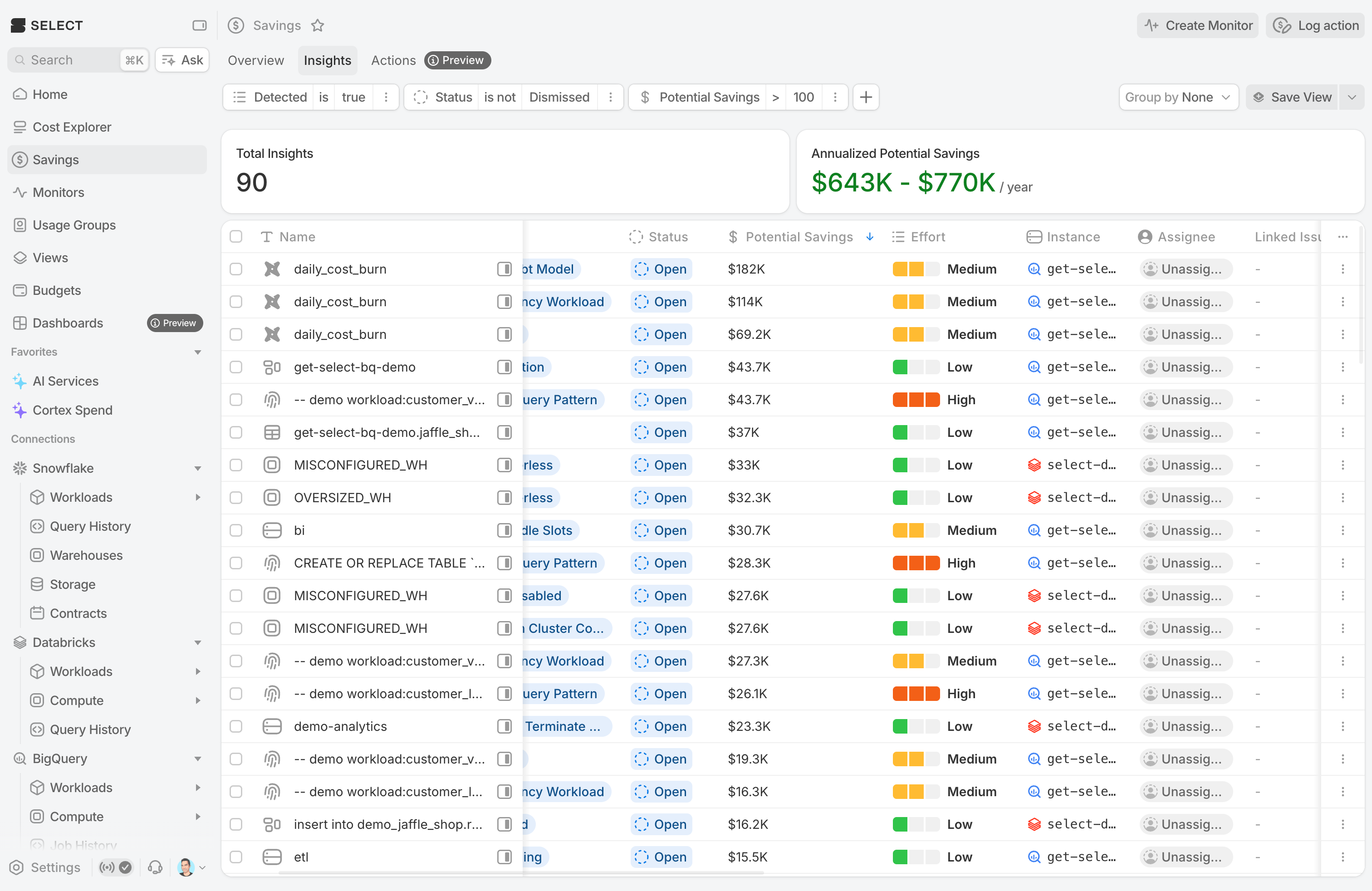
Task: Select Insights tab
Action: (x=327, y=60)
